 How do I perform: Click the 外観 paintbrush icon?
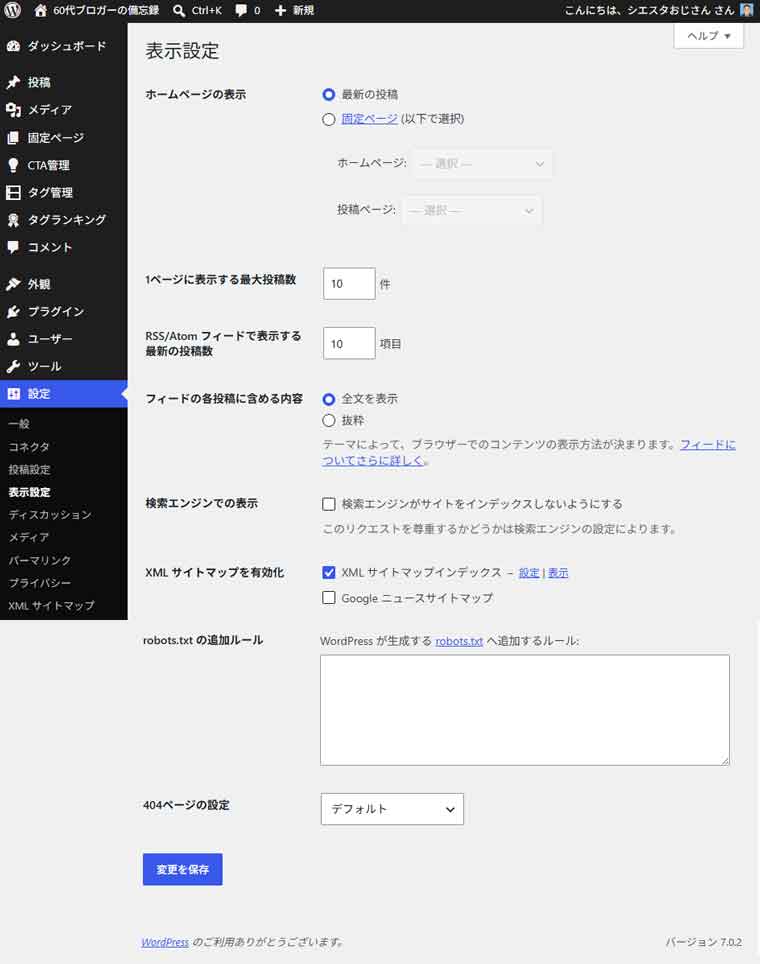(x=13, y=284)
